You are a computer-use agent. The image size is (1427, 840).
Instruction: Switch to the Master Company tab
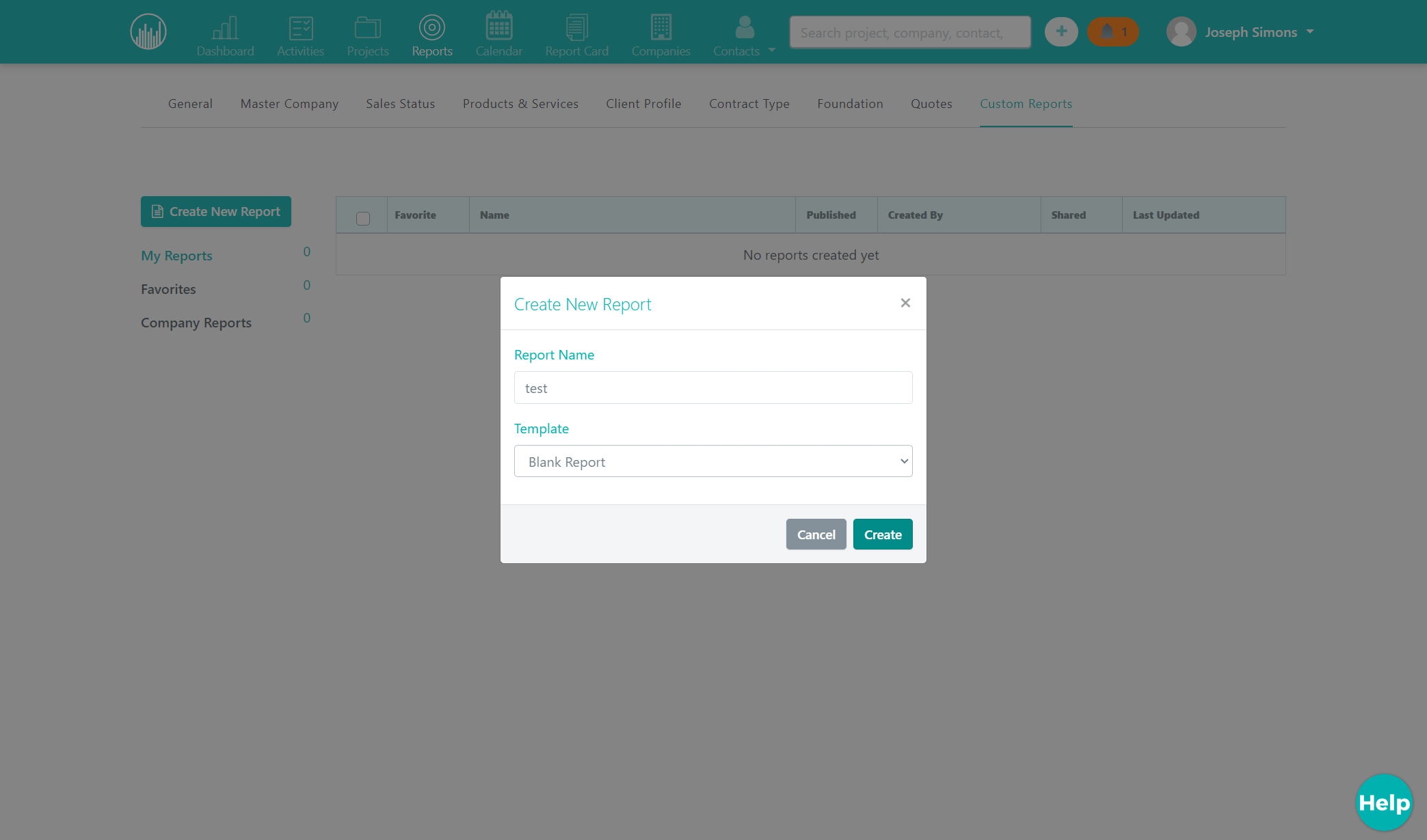[x=289, y=104]
